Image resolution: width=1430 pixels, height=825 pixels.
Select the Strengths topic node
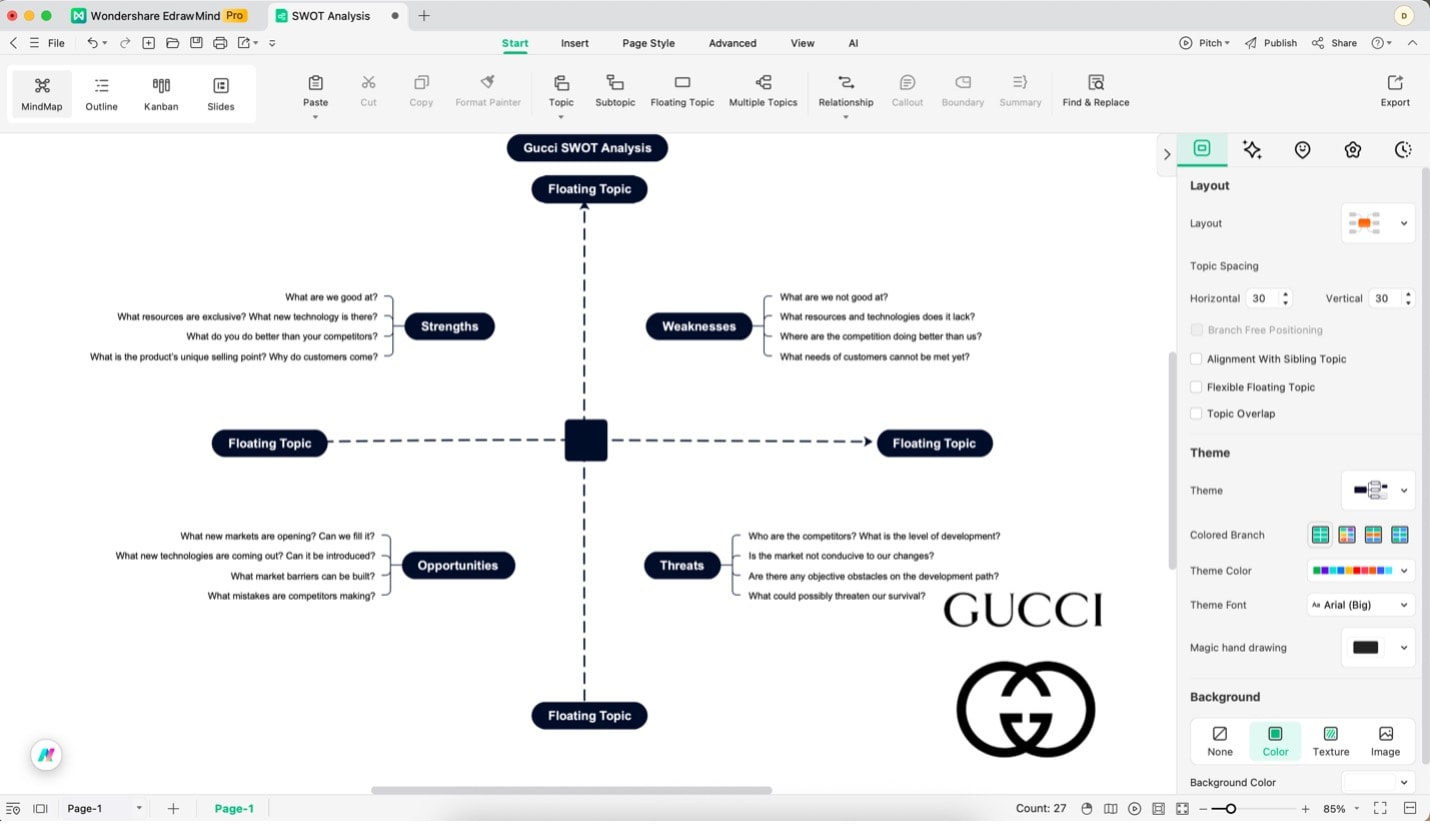449,326
